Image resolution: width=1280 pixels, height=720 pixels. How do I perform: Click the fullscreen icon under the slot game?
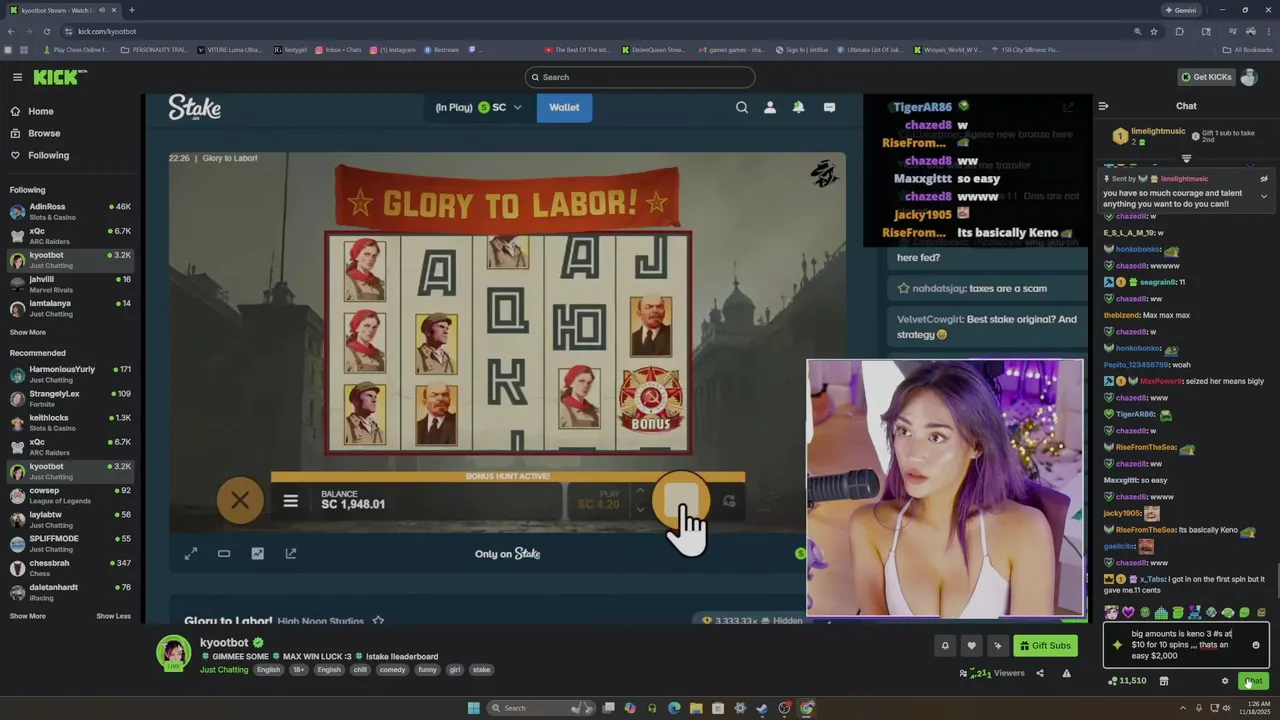pyautogui.click(x=191, y=553)
